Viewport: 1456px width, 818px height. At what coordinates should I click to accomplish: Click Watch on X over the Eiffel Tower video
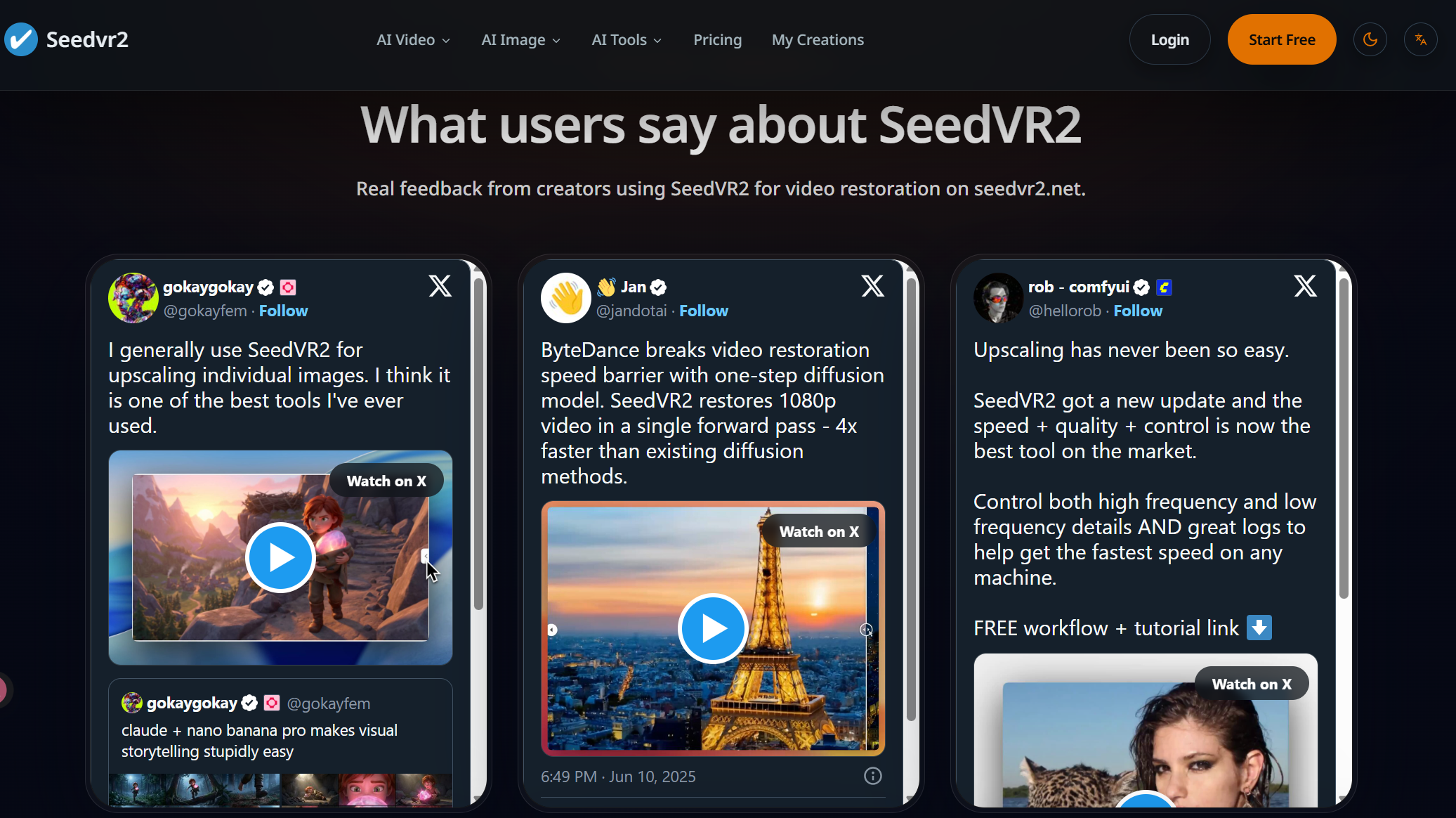click(x=819, y=531)
